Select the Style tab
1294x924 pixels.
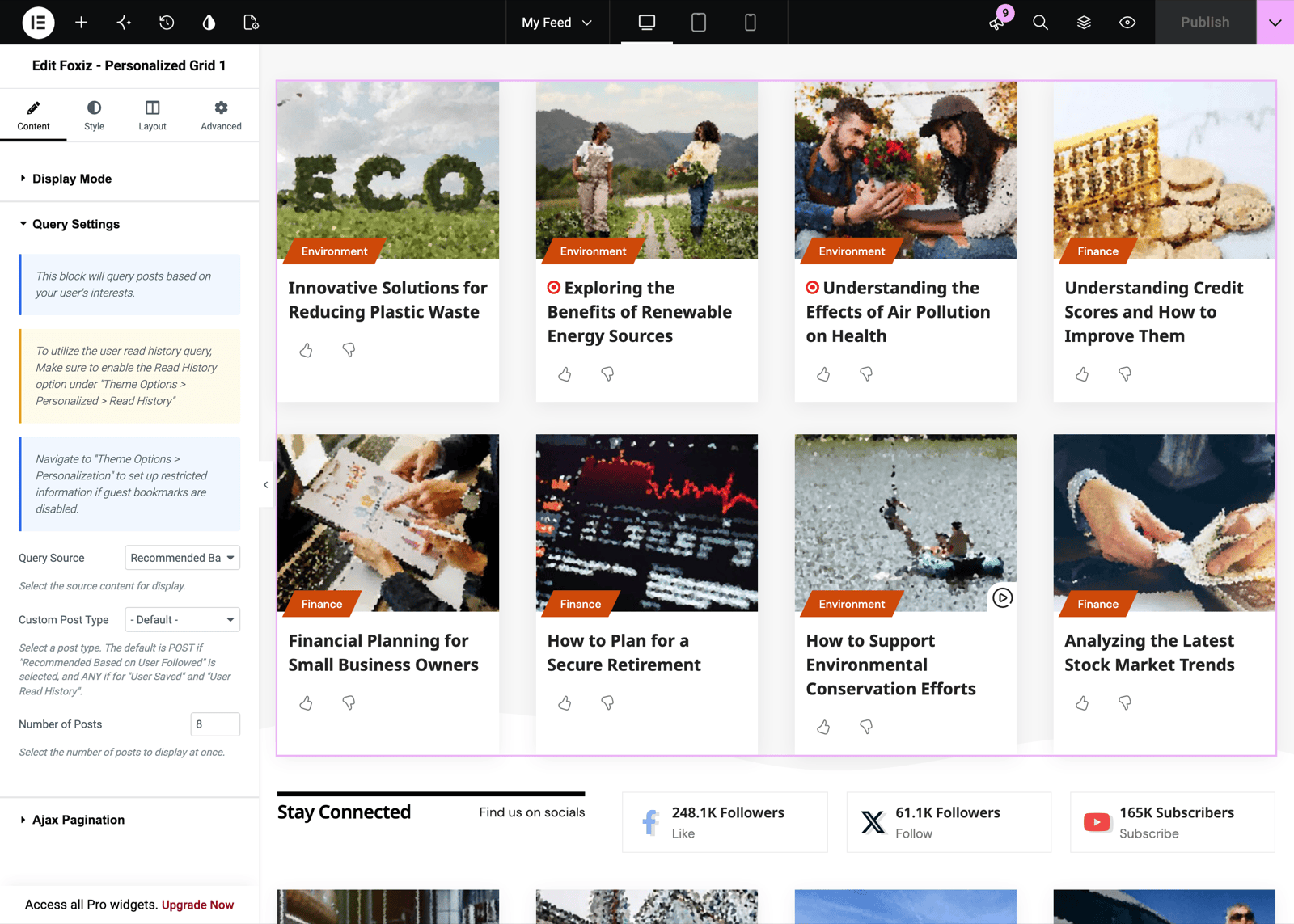[94, 116]
